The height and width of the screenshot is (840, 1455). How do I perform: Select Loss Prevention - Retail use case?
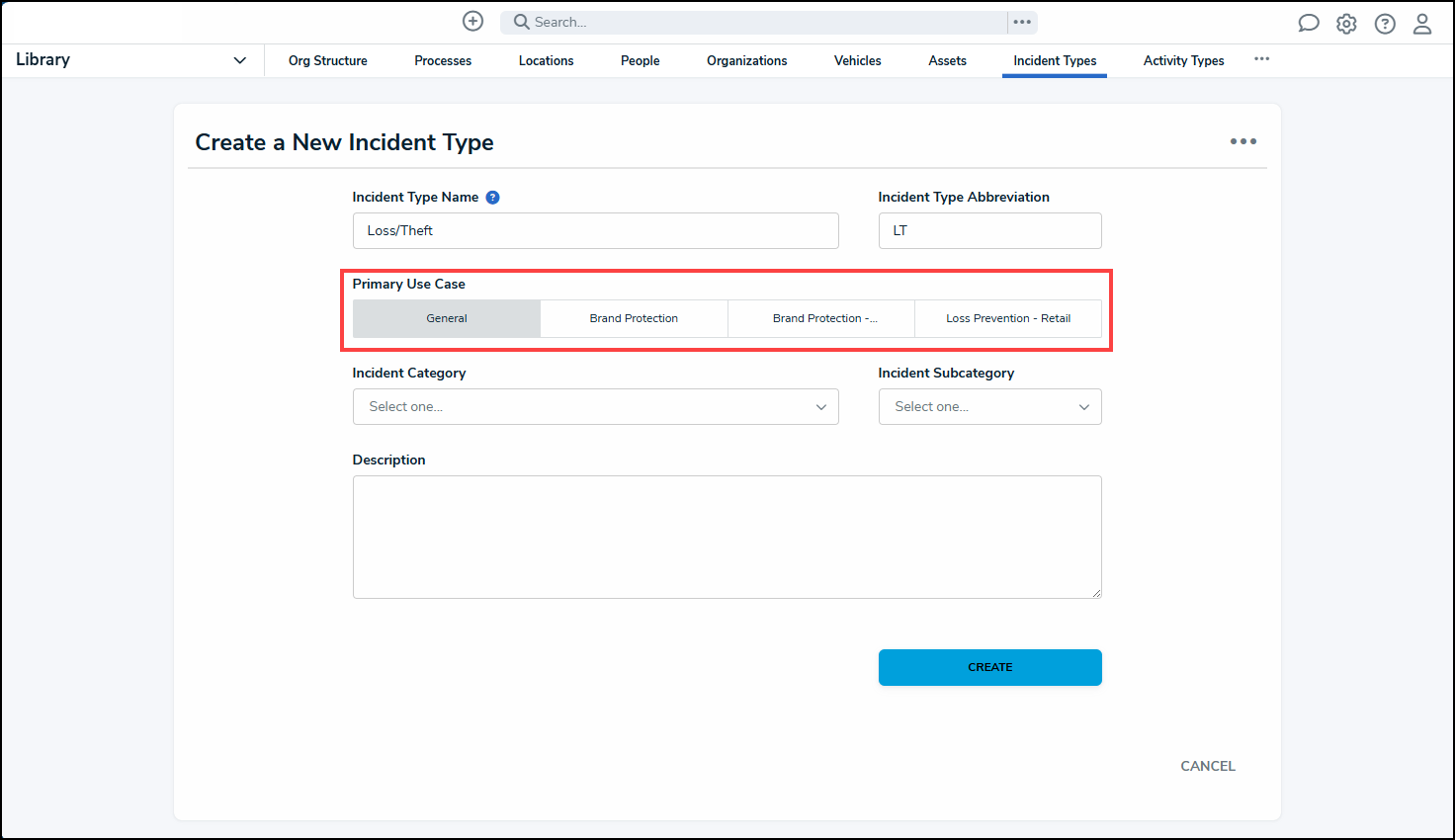tap(1007, 318)
